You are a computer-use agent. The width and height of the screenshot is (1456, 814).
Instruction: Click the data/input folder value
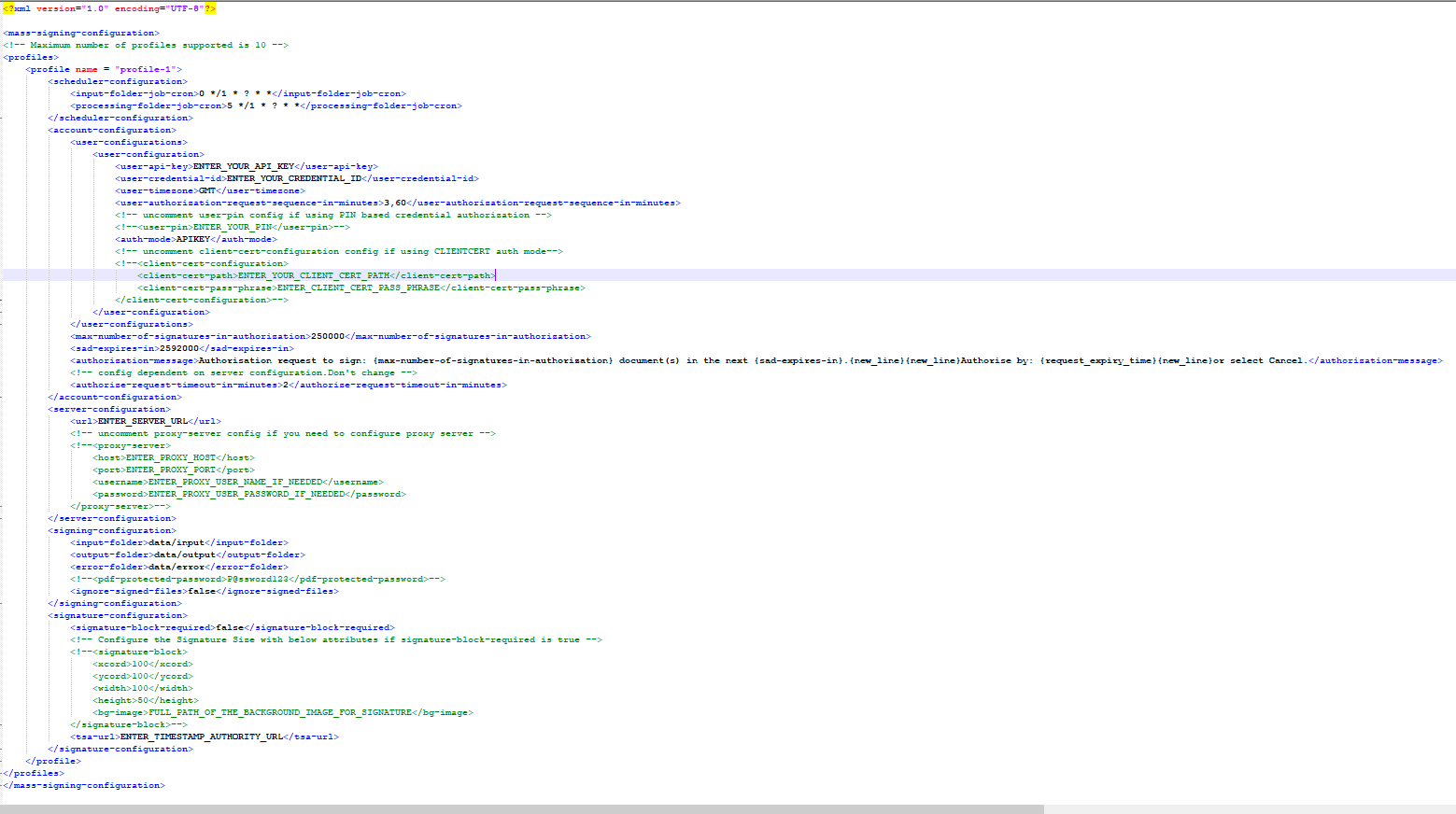point(177,542)
